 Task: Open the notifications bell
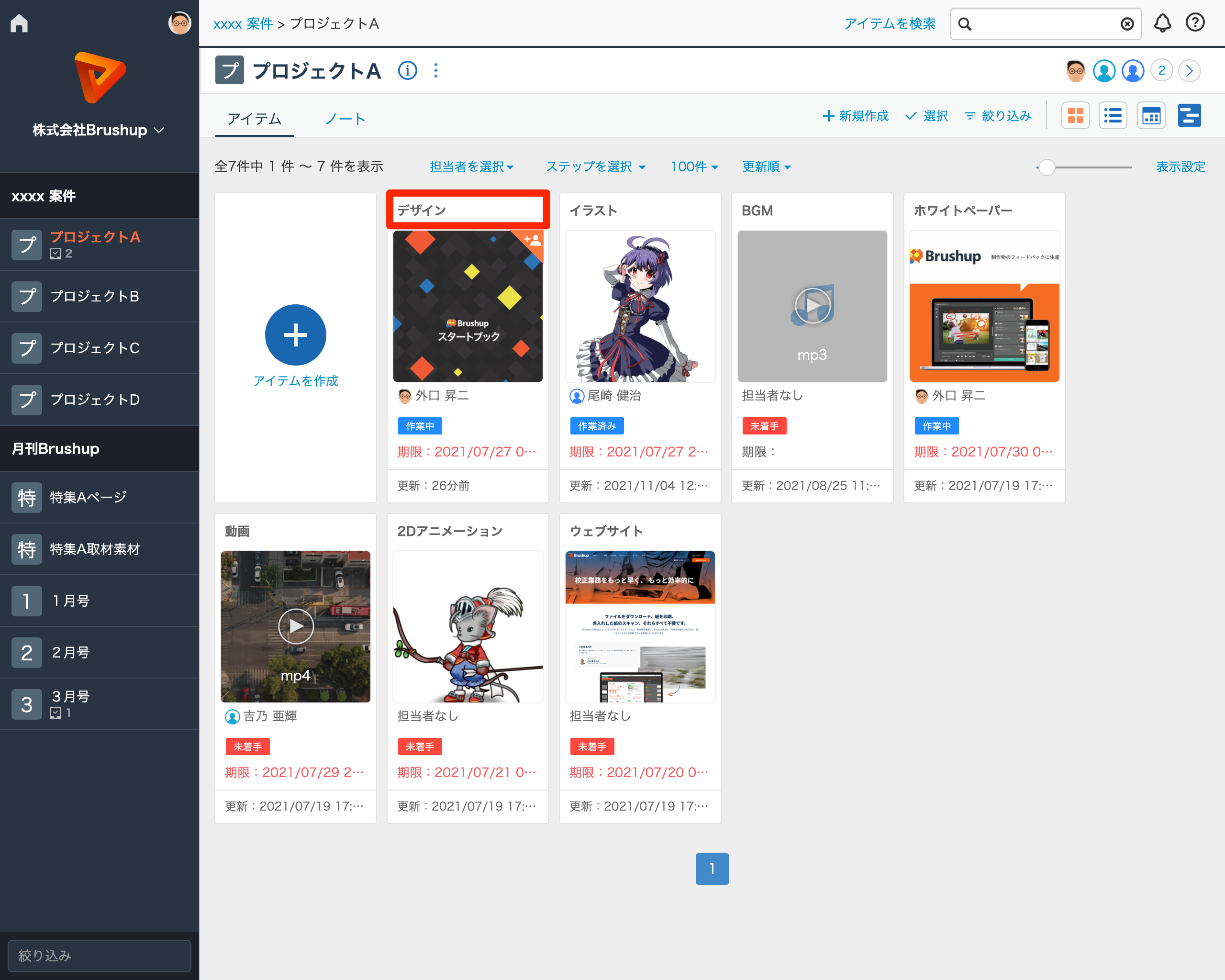1162,23
